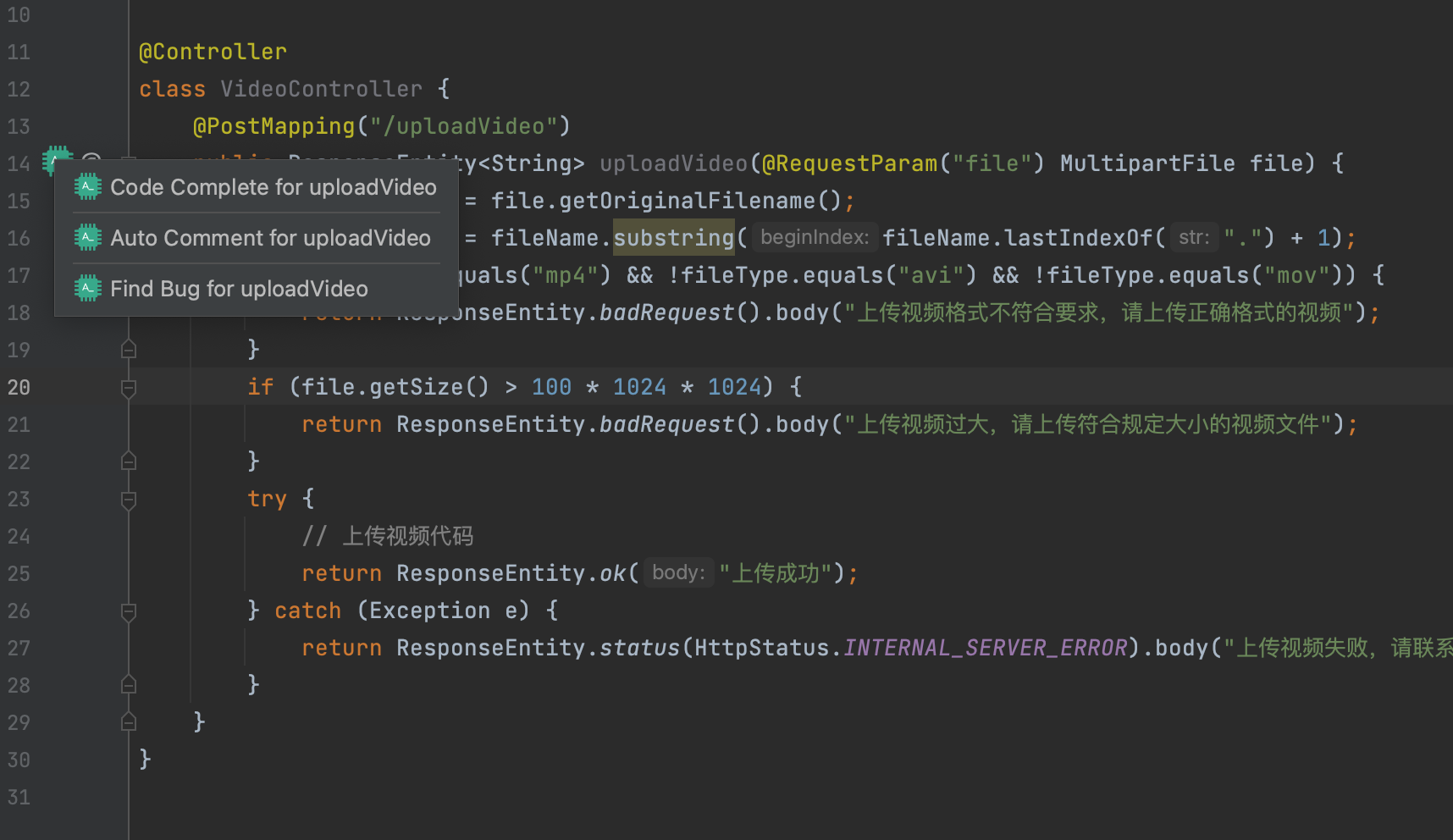Click line number 20 in the gutter

click(18, 387)
